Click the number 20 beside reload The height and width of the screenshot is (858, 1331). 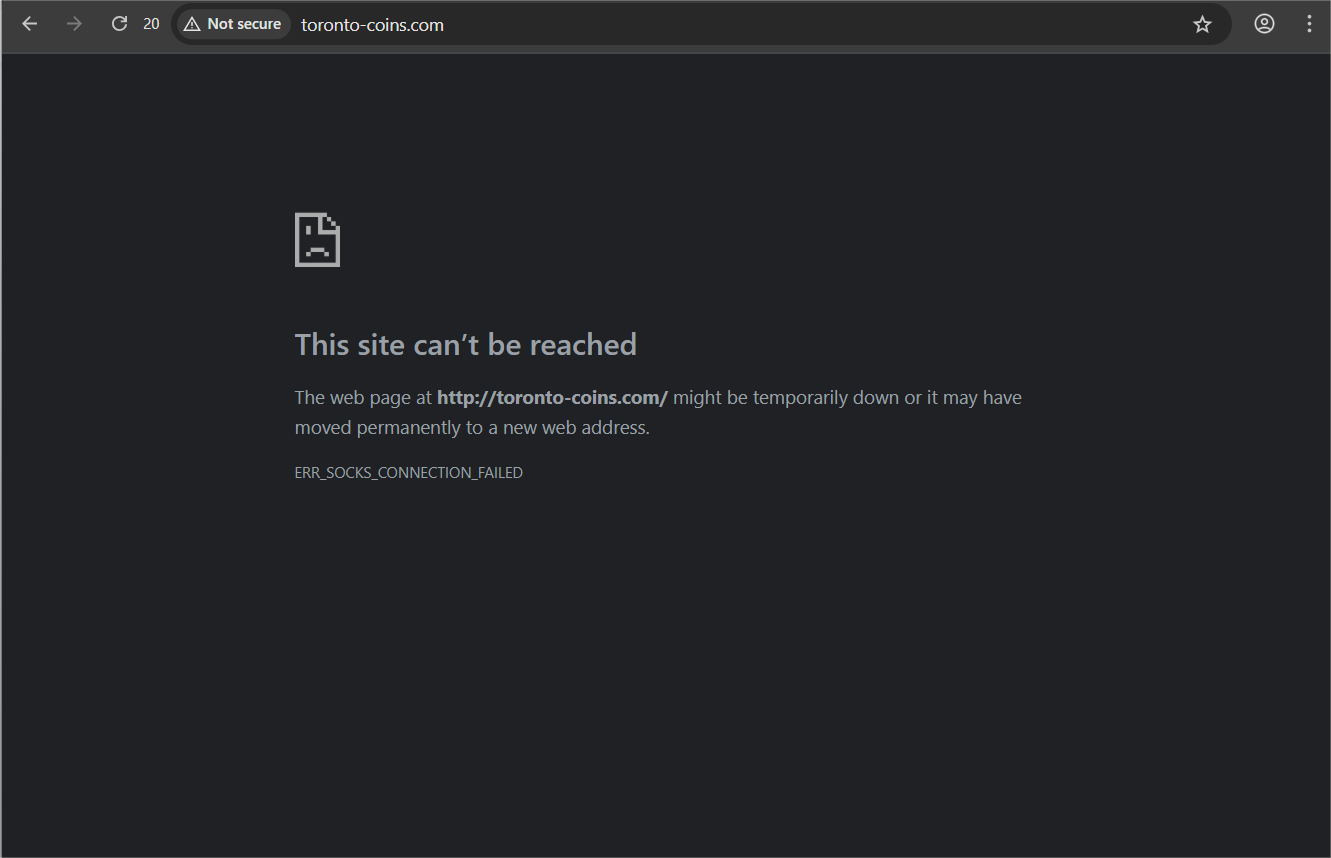pos(151,24)
